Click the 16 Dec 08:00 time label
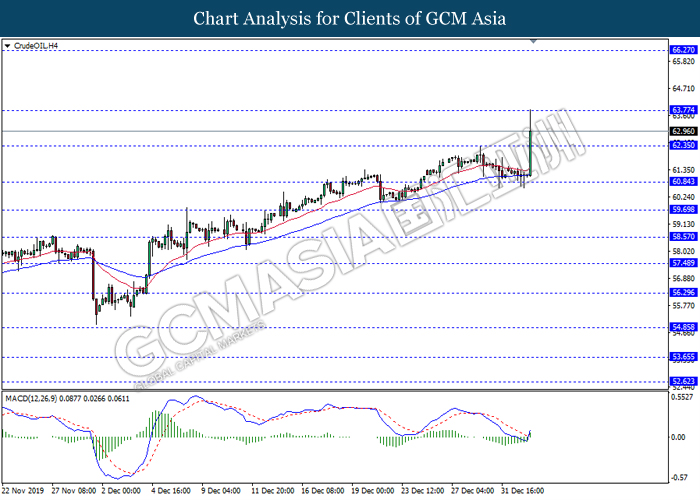This screenshot has width=700, height=500. coord(323,491)
